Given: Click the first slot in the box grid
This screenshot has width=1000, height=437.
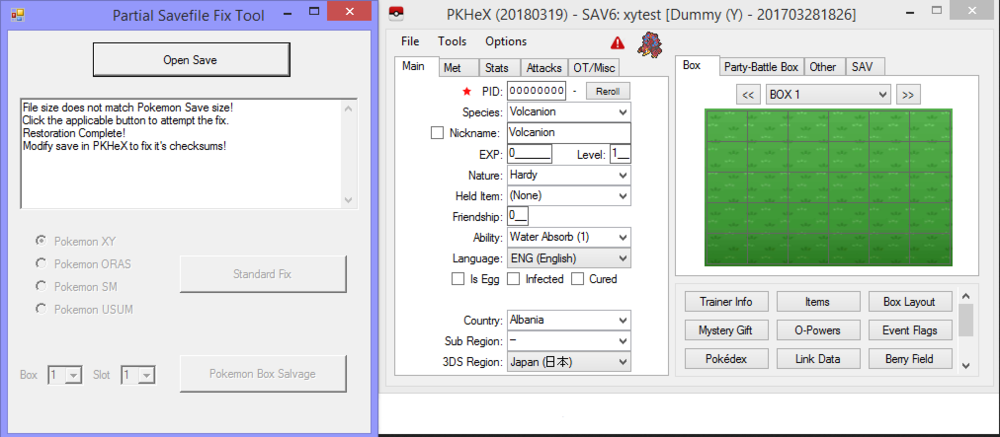Looking at the screenshot, I should (724, 125).
